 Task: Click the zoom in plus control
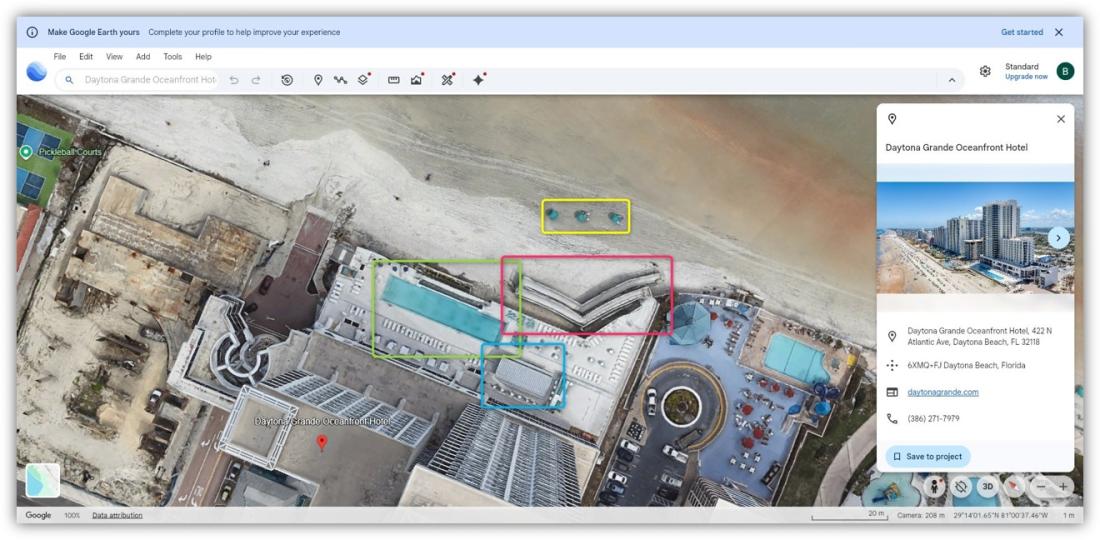tap(1063, 486)
